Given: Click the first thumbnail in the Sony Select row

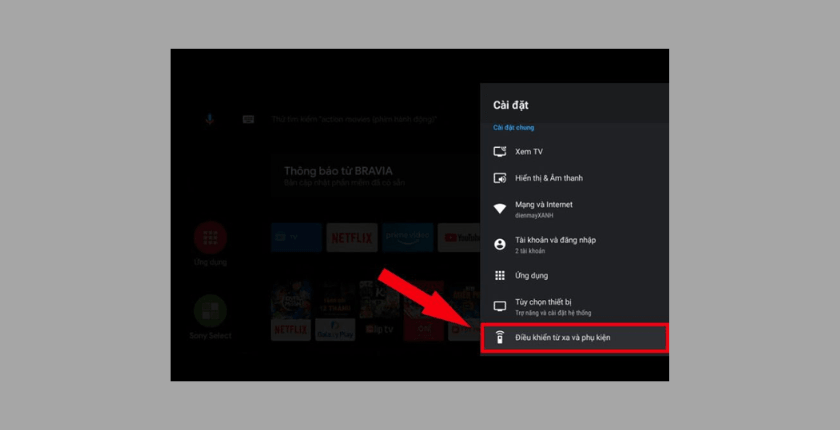Looking at the screenshot, I should 291,297.
